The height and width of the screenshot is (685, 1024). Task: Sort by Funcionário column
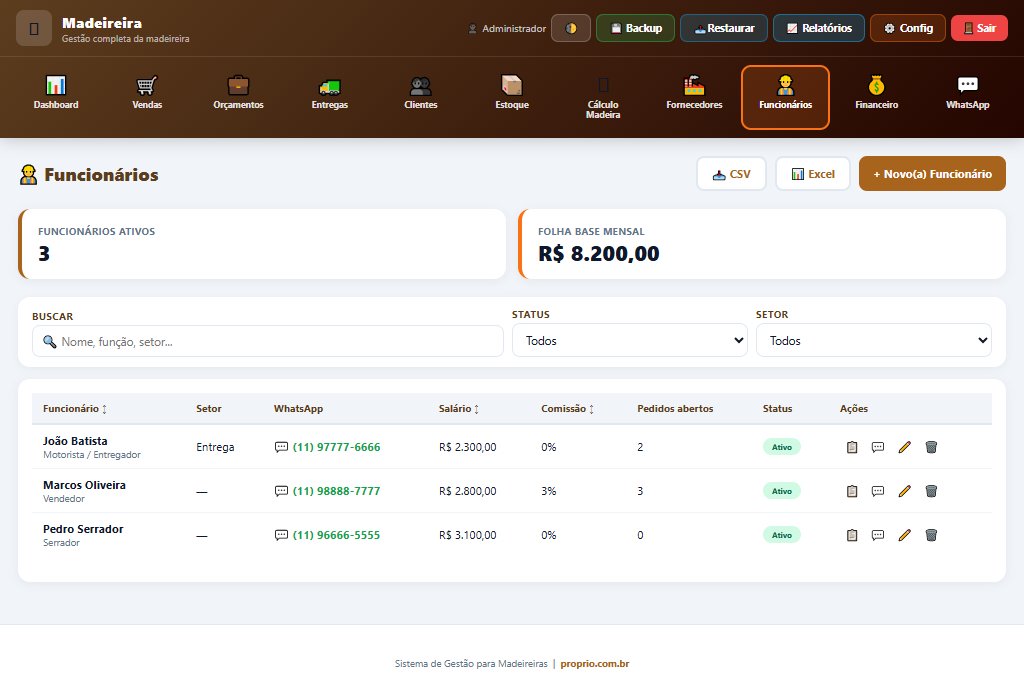click(x=74, y=409)
